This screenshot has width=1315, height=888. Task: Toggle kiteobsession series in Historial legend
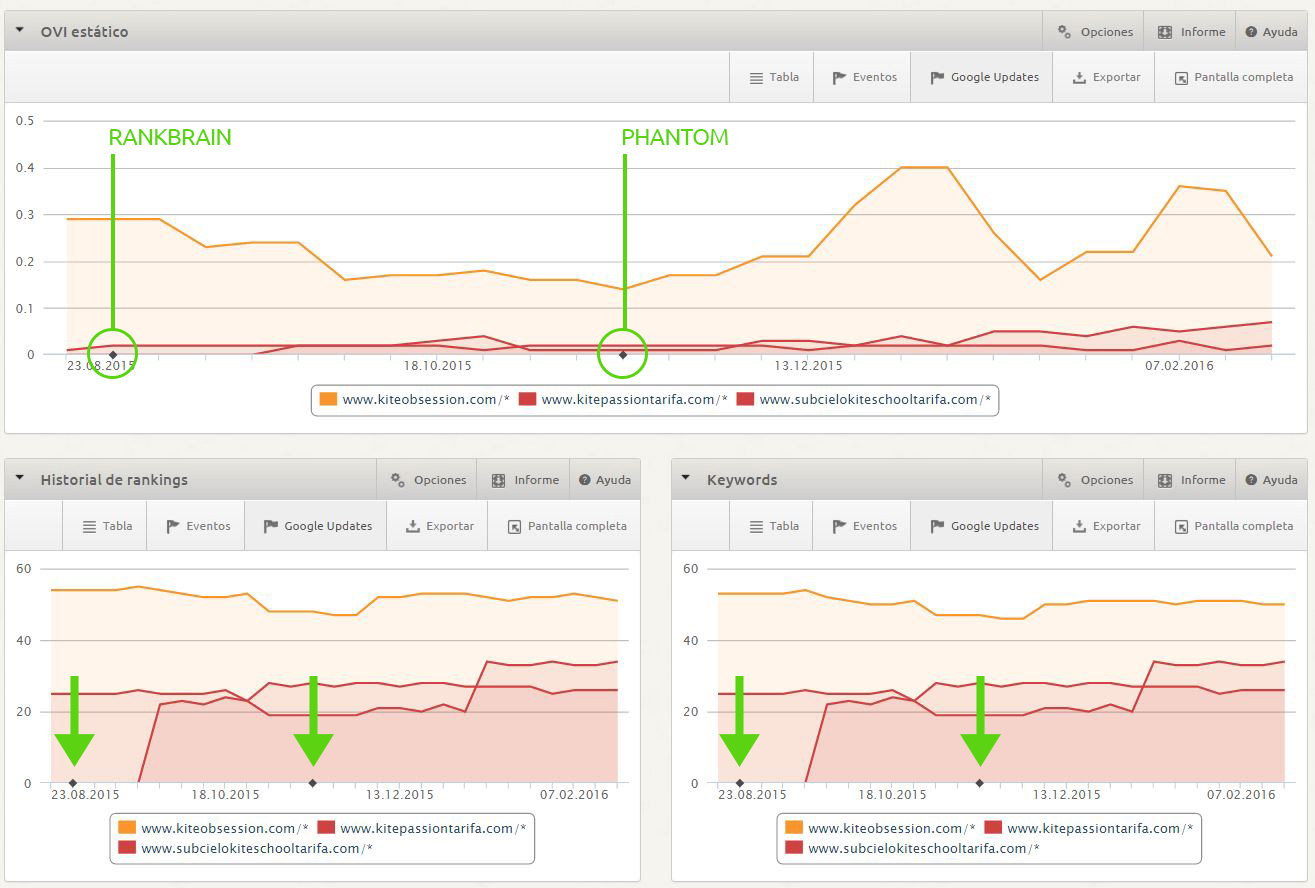point(225,828)
